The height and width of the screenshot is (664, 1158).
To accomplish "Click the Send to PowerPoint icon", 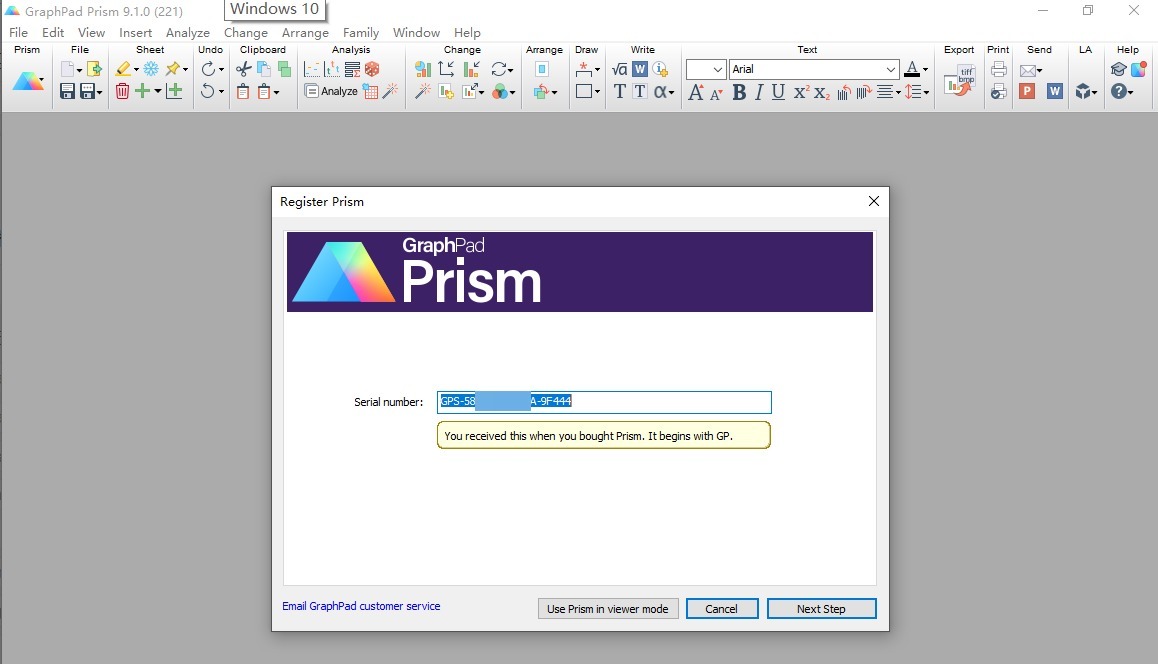I will coord(1027,91).
